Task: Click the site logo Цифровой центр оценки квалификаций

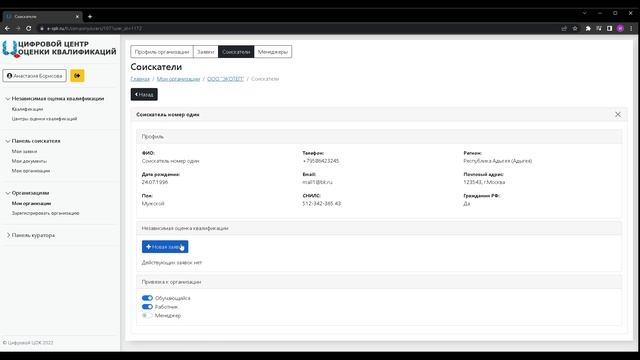Action: click(x=59, y=48)
